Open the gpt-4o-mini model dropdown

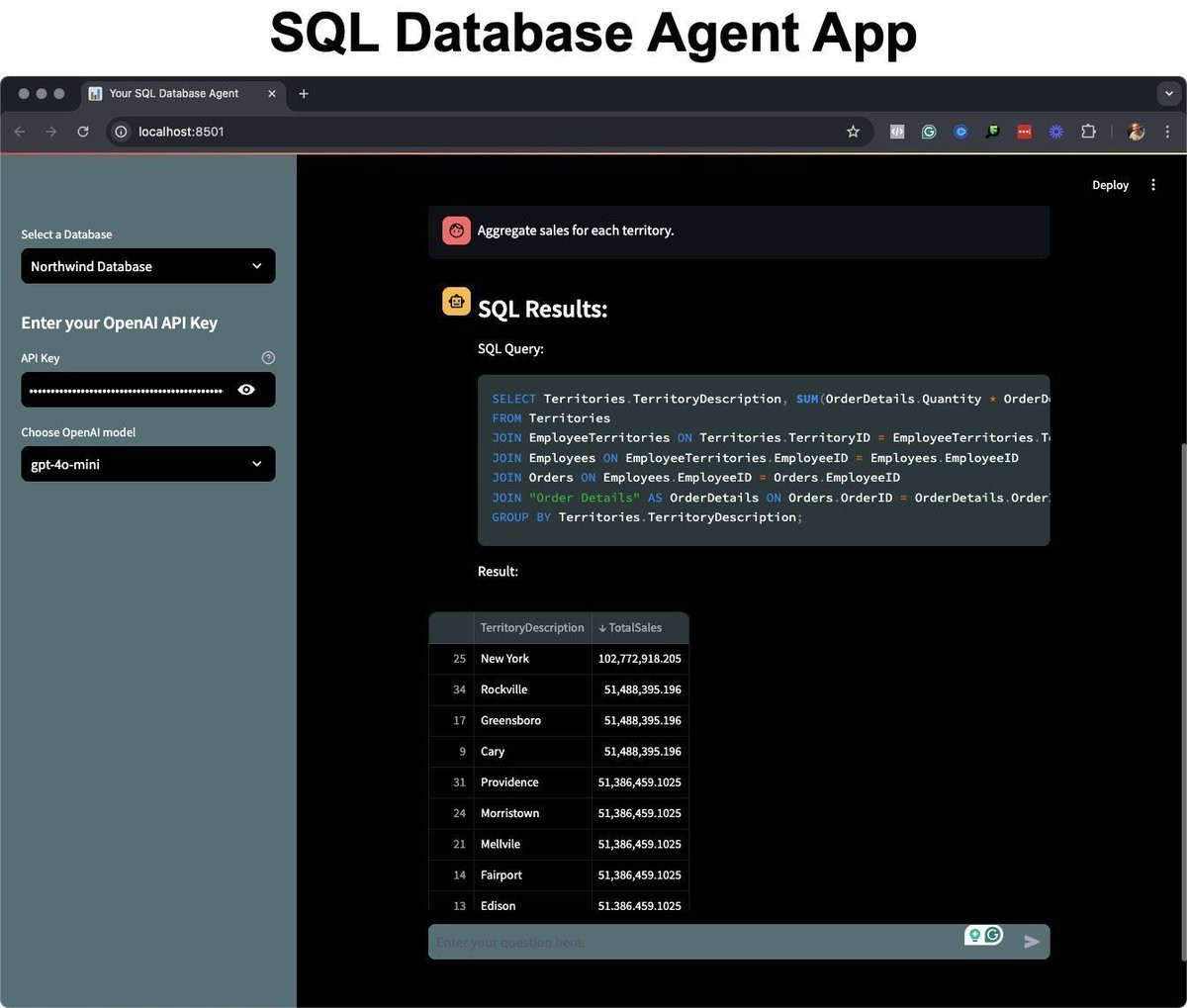[148, 464]
